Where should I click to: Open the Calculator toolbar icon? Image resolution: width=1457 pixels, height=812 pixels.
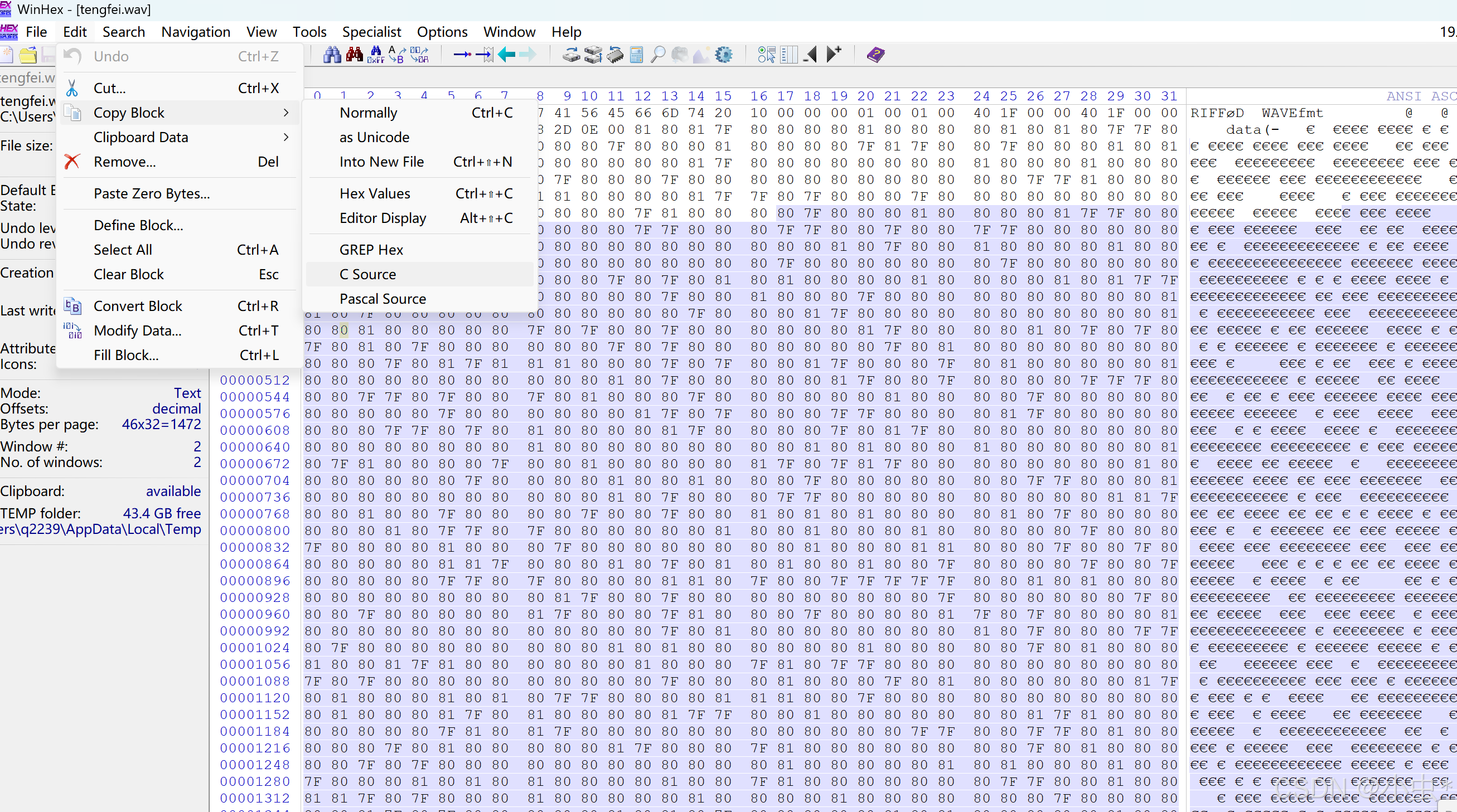tap(636, 55)
